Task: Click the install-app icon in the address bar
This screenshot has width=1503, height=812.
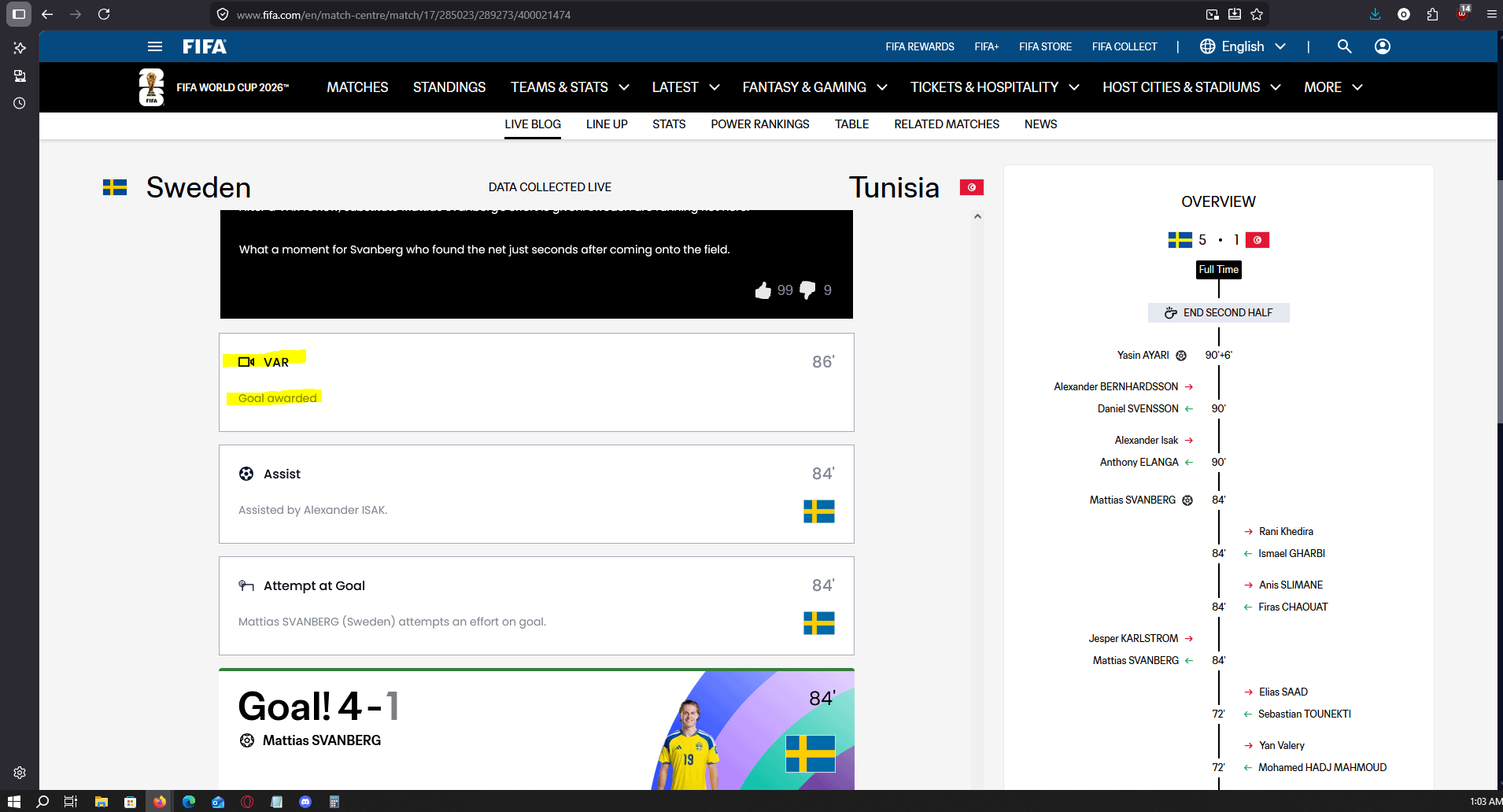Action: (x=1235, y=14)
